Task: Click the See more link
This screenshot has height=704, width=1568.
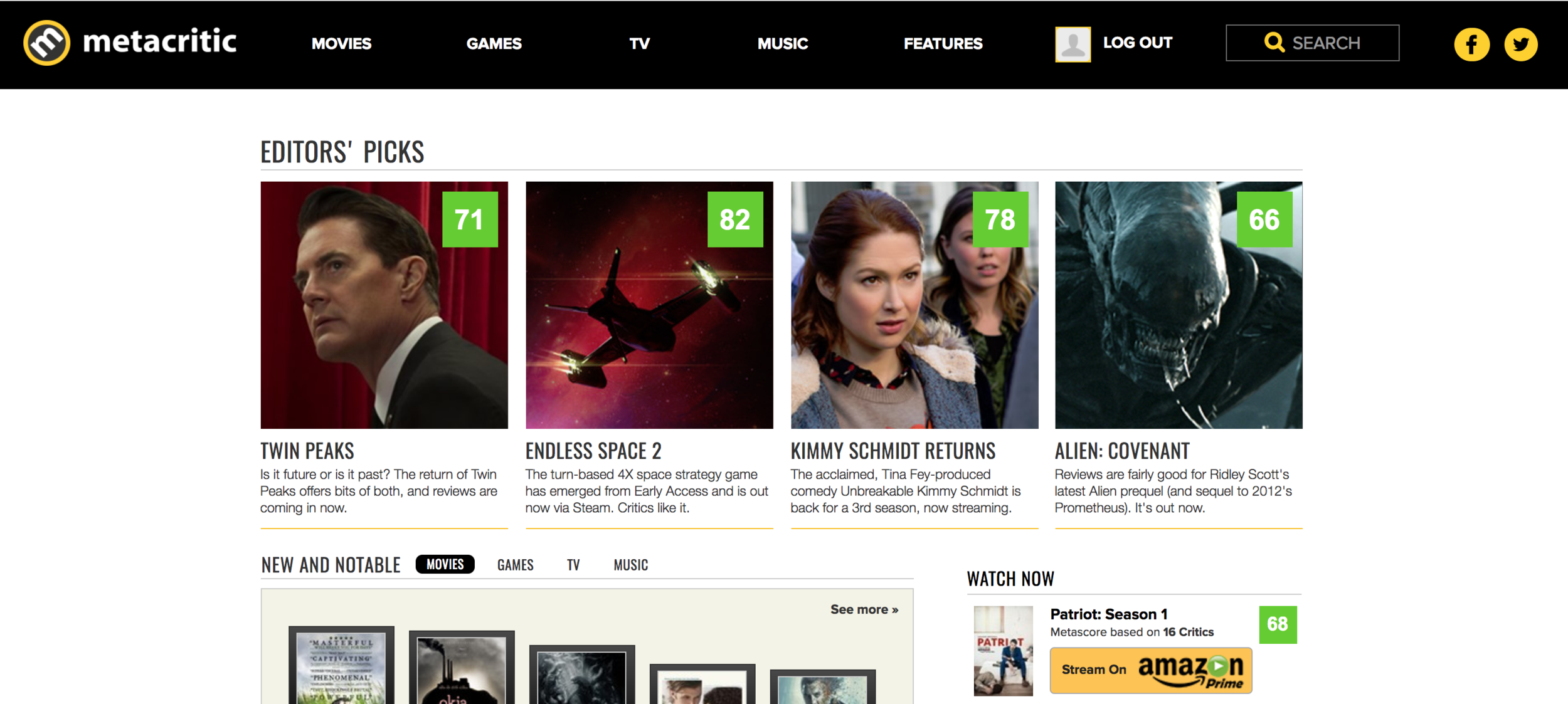Action: [864, 609]
